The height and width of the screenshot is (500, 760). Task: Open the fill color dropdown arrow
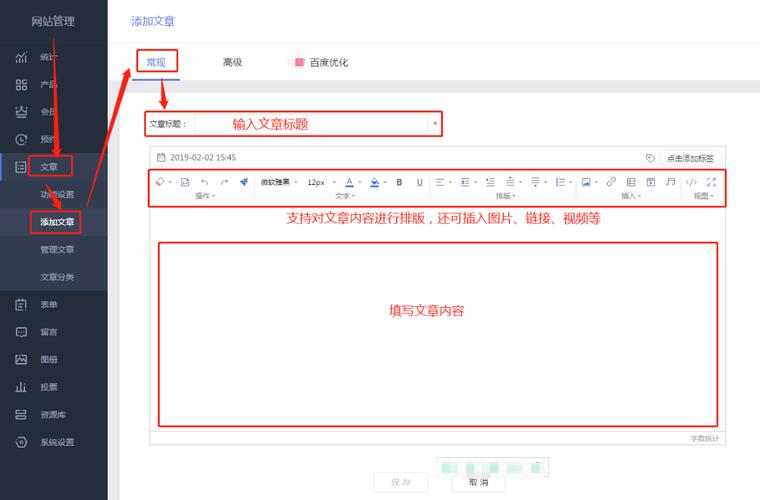pos(385,183)
